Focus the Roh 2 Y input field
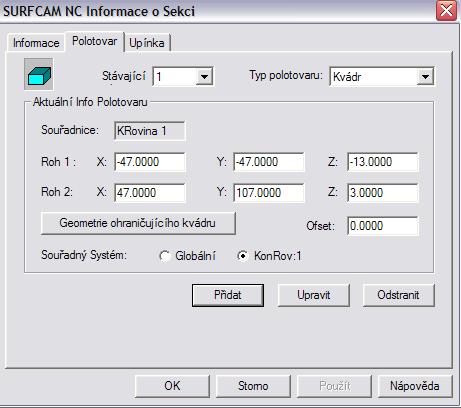The image size is (461, 408). click(269, 193)
